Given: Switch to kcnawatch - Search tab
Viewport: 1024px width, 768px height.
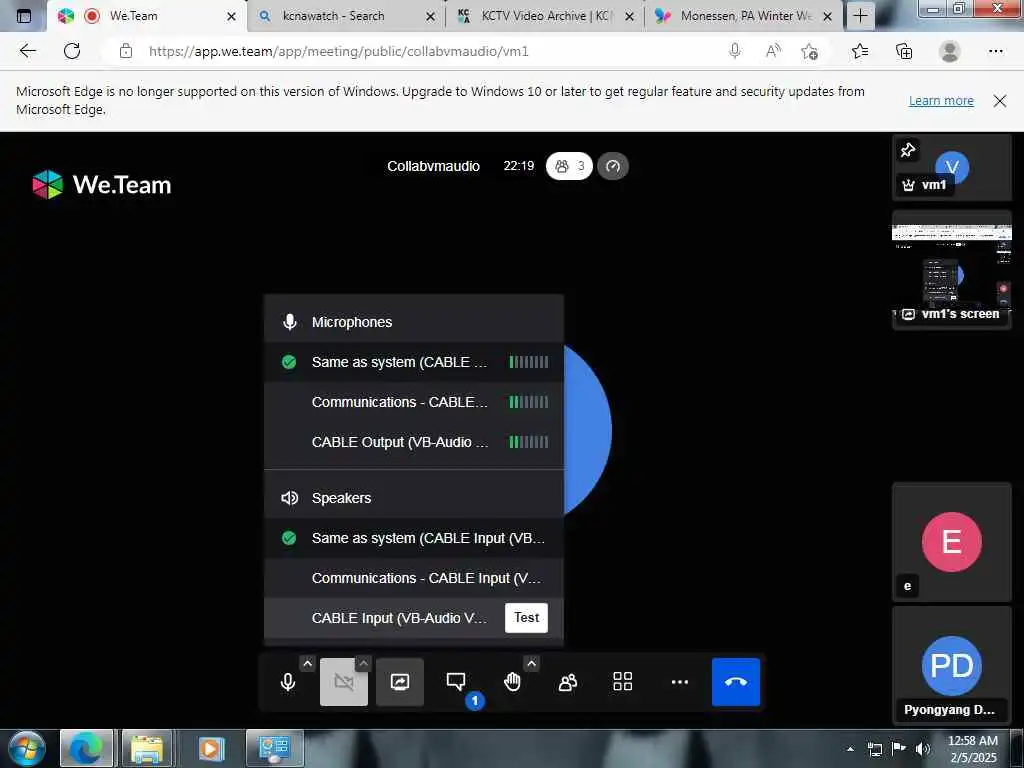Looking at the screenshot, I should 347,16.
